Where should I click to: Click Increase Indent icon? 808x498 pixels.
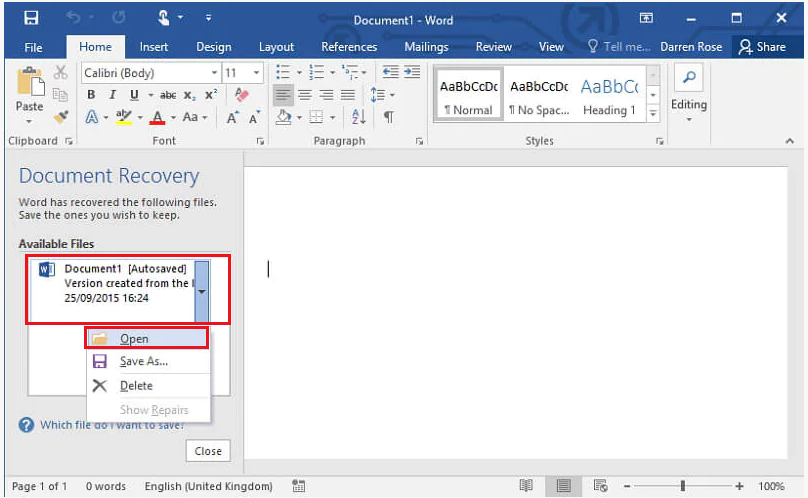point(412,72)
